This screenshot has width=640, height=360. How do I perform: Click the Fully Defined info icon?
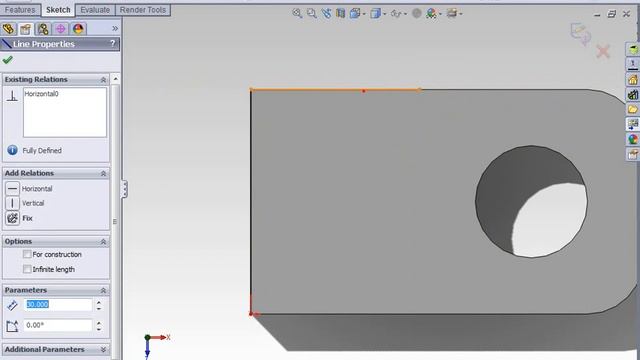(12, 150)
